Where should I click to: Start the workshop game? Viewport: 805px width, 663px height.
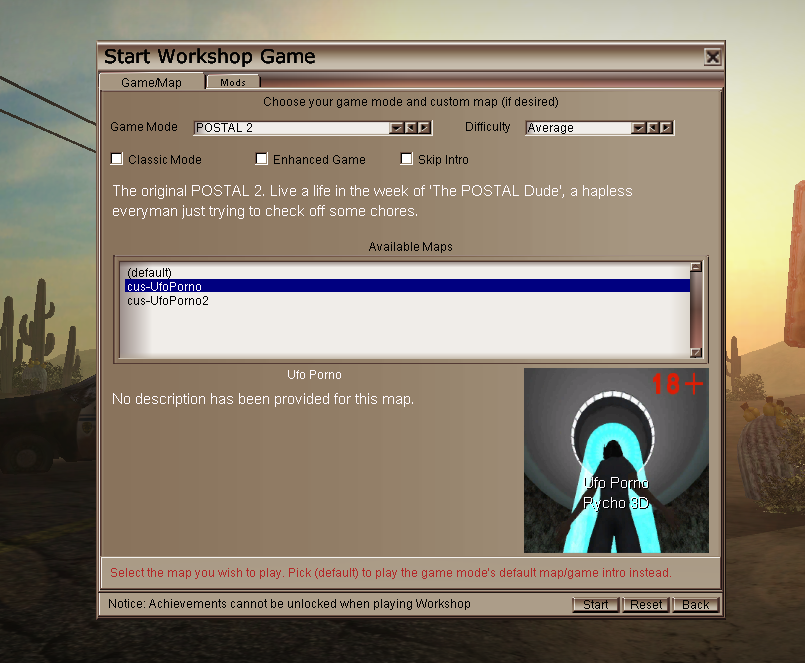pos(596,604)
